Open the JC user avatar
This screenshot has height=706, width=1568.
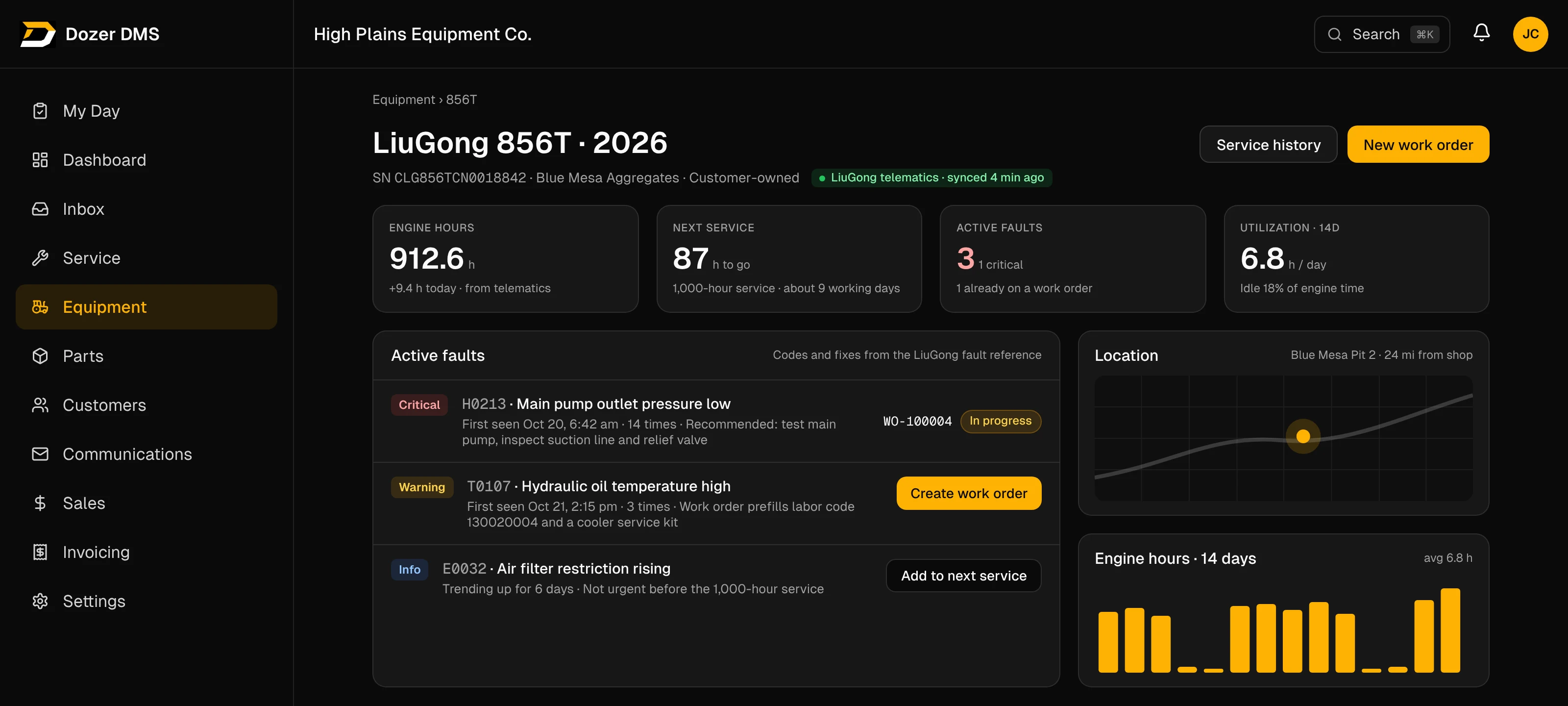(x=1530, y=34)
